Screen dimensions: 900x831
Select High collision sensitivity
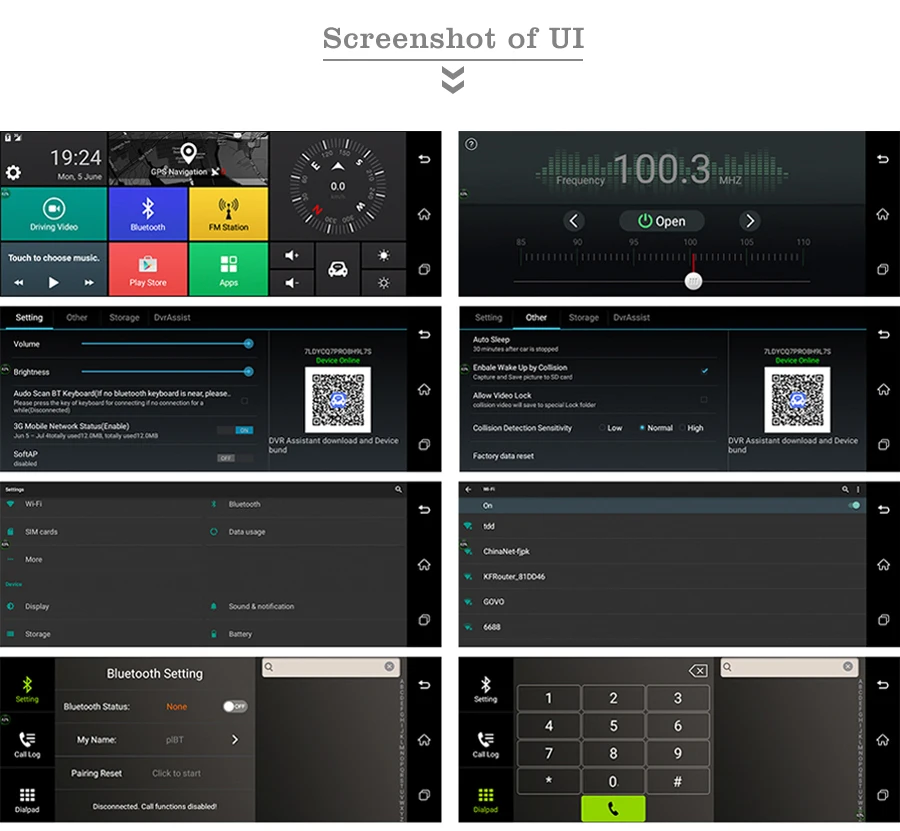point(692,428)
